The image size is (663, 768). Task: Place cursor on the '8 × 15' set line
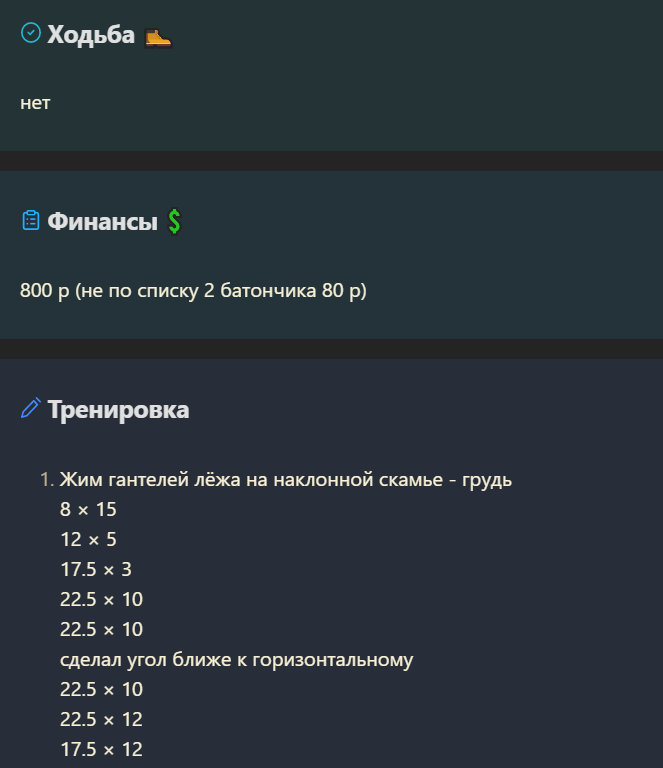(88, 510)
